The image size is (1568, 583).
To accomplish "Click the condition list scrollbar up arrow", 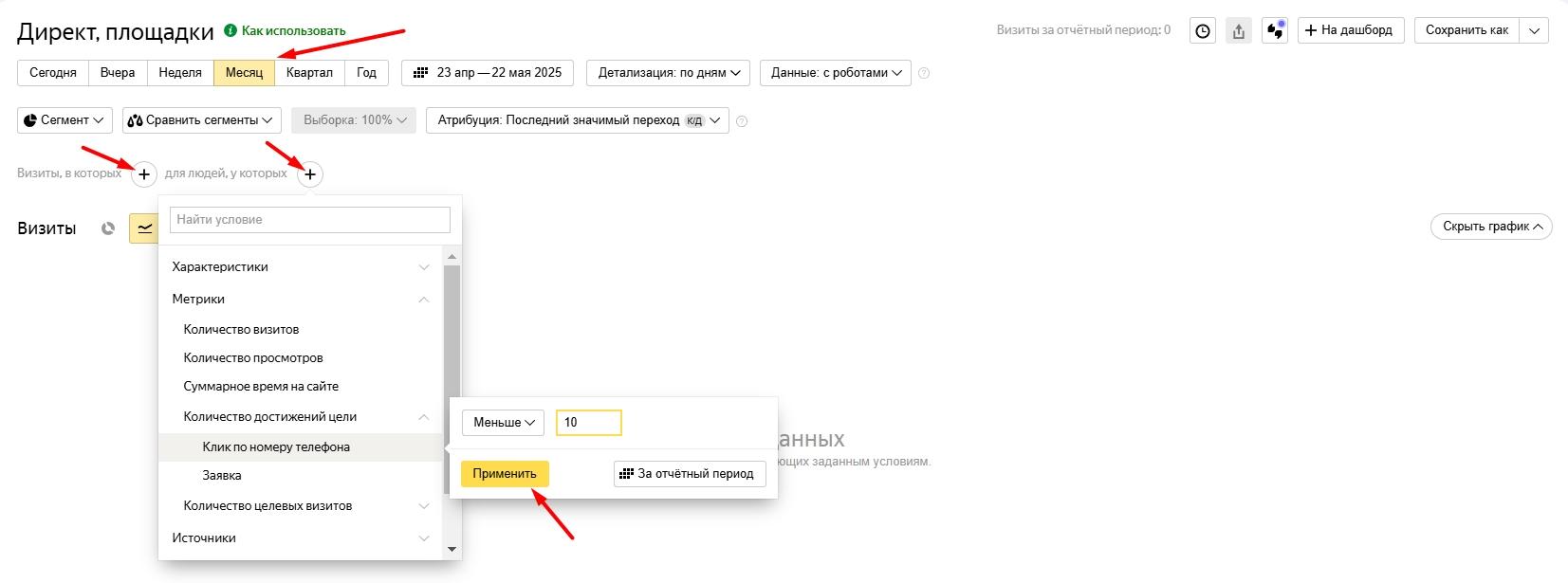I will coord(452,257).
